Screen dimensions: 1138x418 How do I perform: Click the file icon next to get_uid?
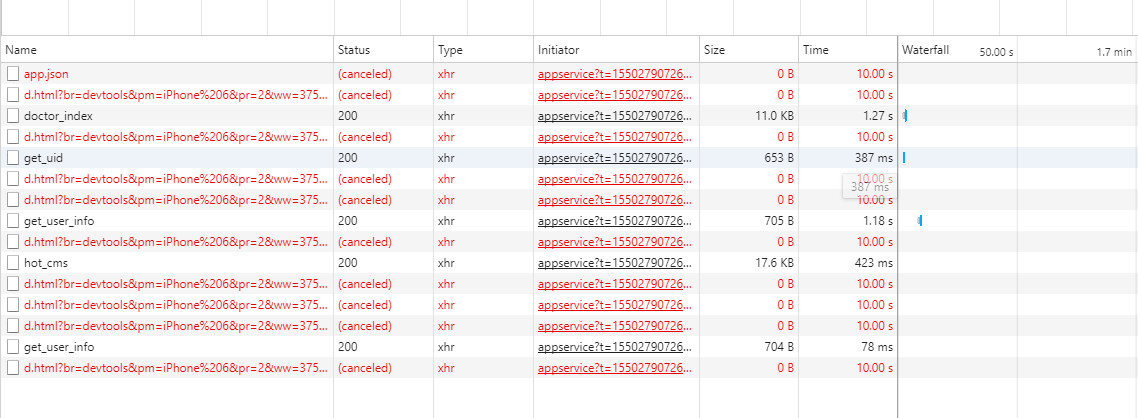pyautogui.click(x=13, y=158)
